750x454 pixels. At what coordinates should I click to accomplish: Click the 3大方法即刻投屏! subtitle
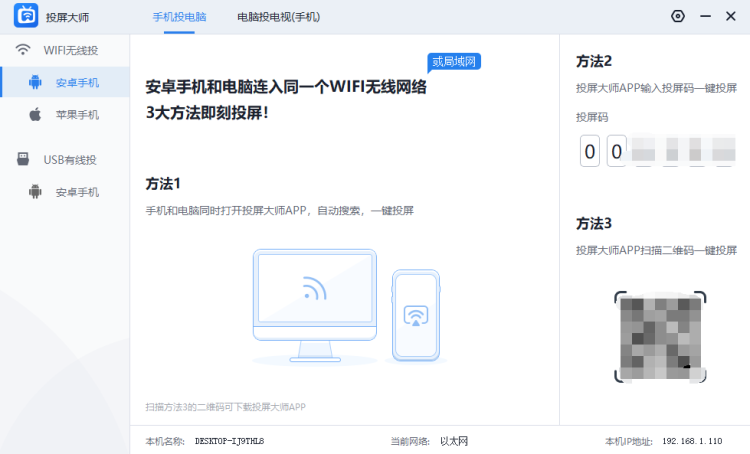pos(207,113)
